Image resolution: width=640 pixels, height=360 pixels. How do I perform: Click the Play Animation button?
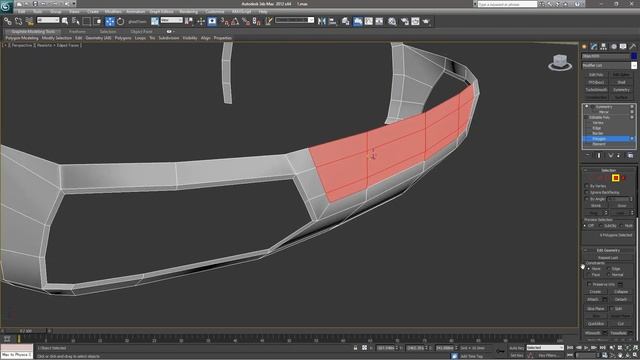coord(586,348)
